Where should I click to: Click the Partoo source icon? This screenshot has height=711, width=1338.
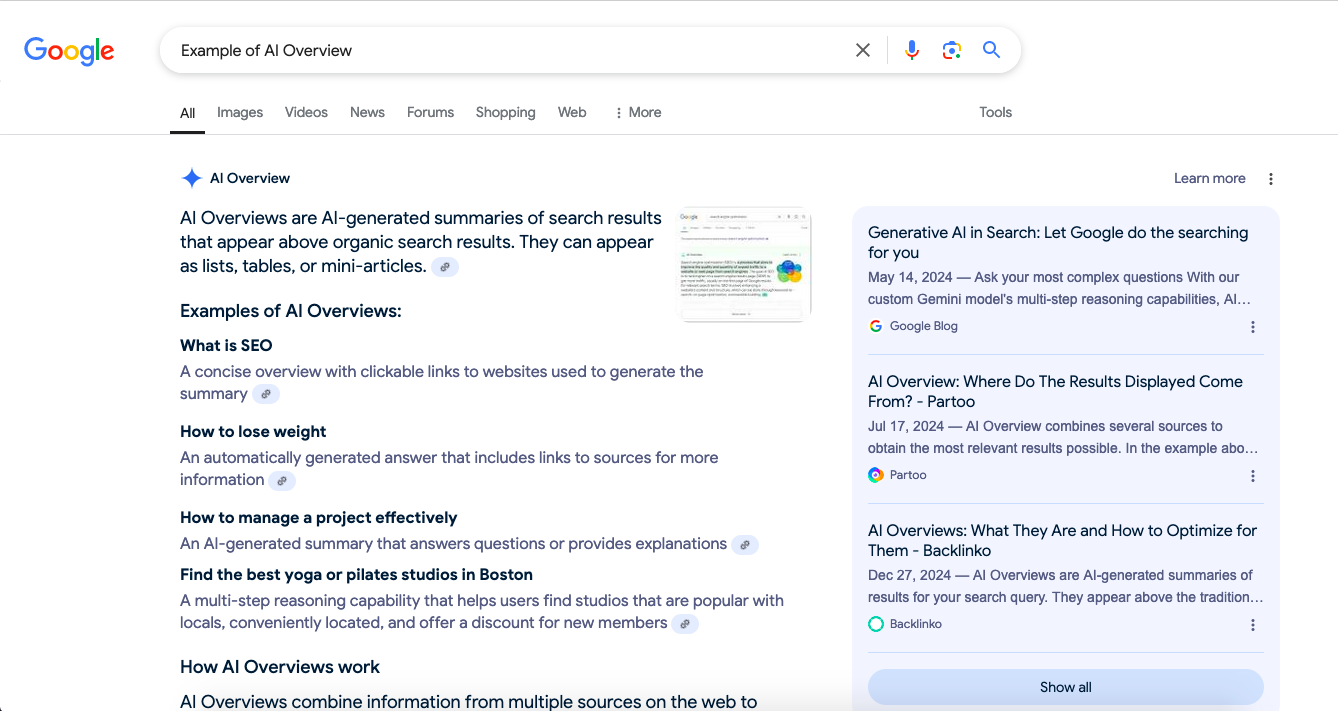pyautogui.click(x=876, y=474)
